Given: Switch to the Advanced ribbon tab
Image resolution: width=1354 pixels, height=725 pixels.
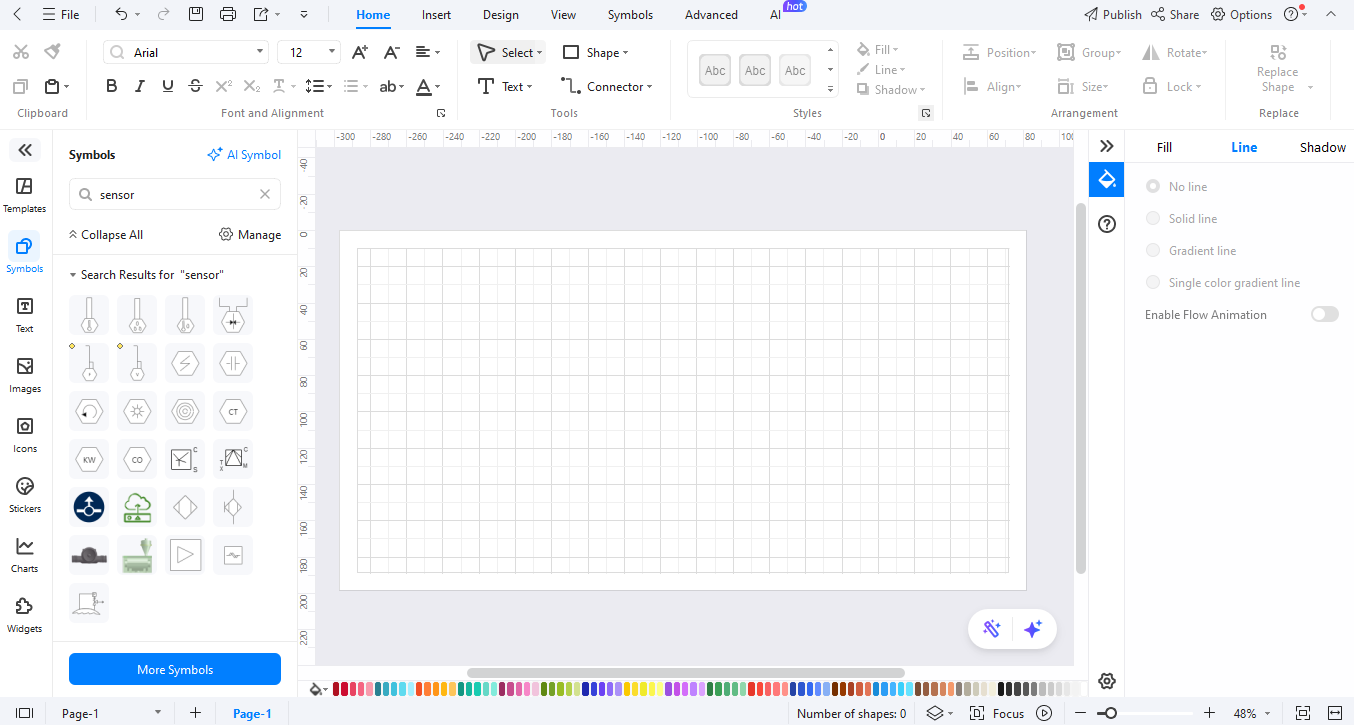Looking at the screenshot, I should [x=711, y=15].
